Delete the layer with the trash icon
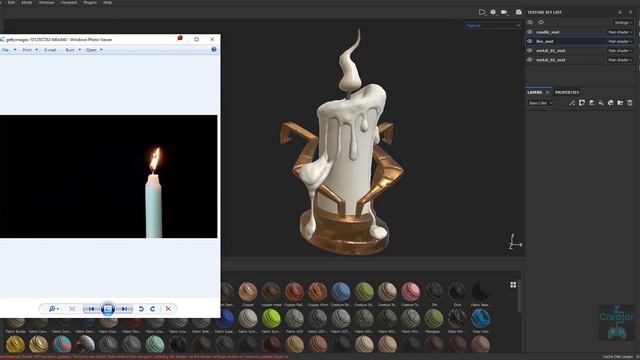This screenshot has height=360, width=640. [x=630, y=103]
